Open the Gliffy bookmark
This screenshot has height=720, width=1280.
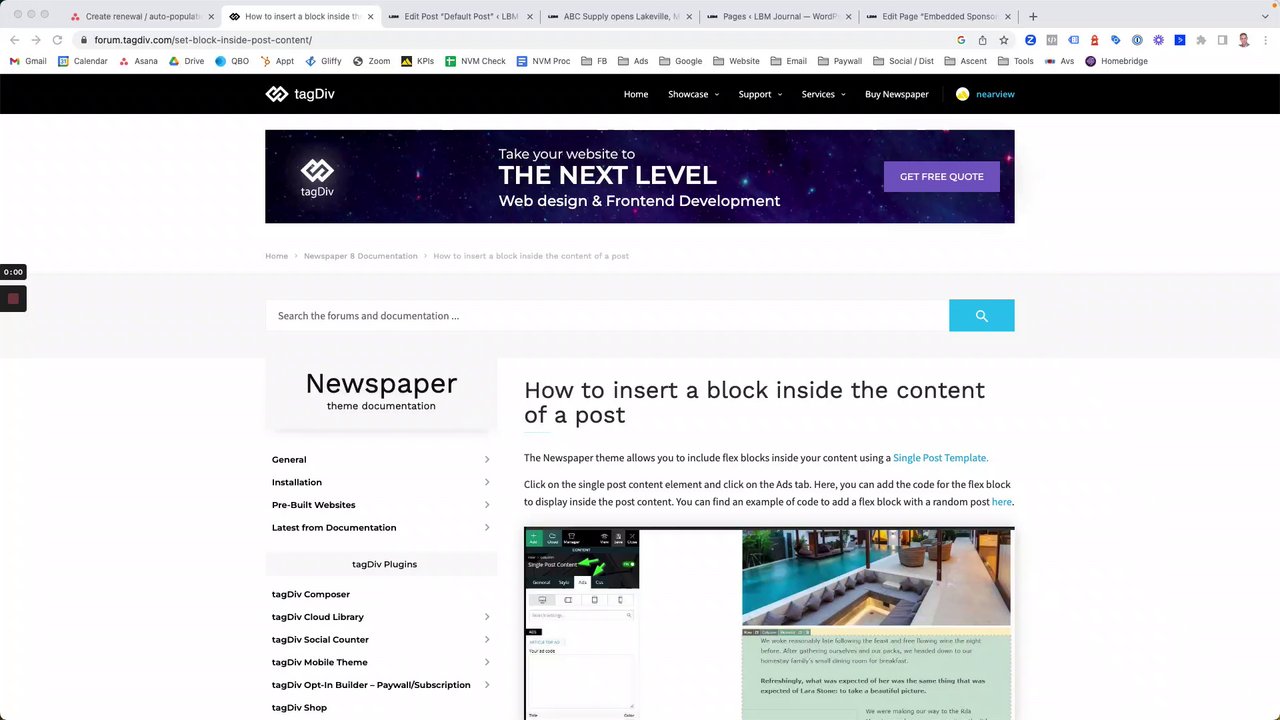323,61
